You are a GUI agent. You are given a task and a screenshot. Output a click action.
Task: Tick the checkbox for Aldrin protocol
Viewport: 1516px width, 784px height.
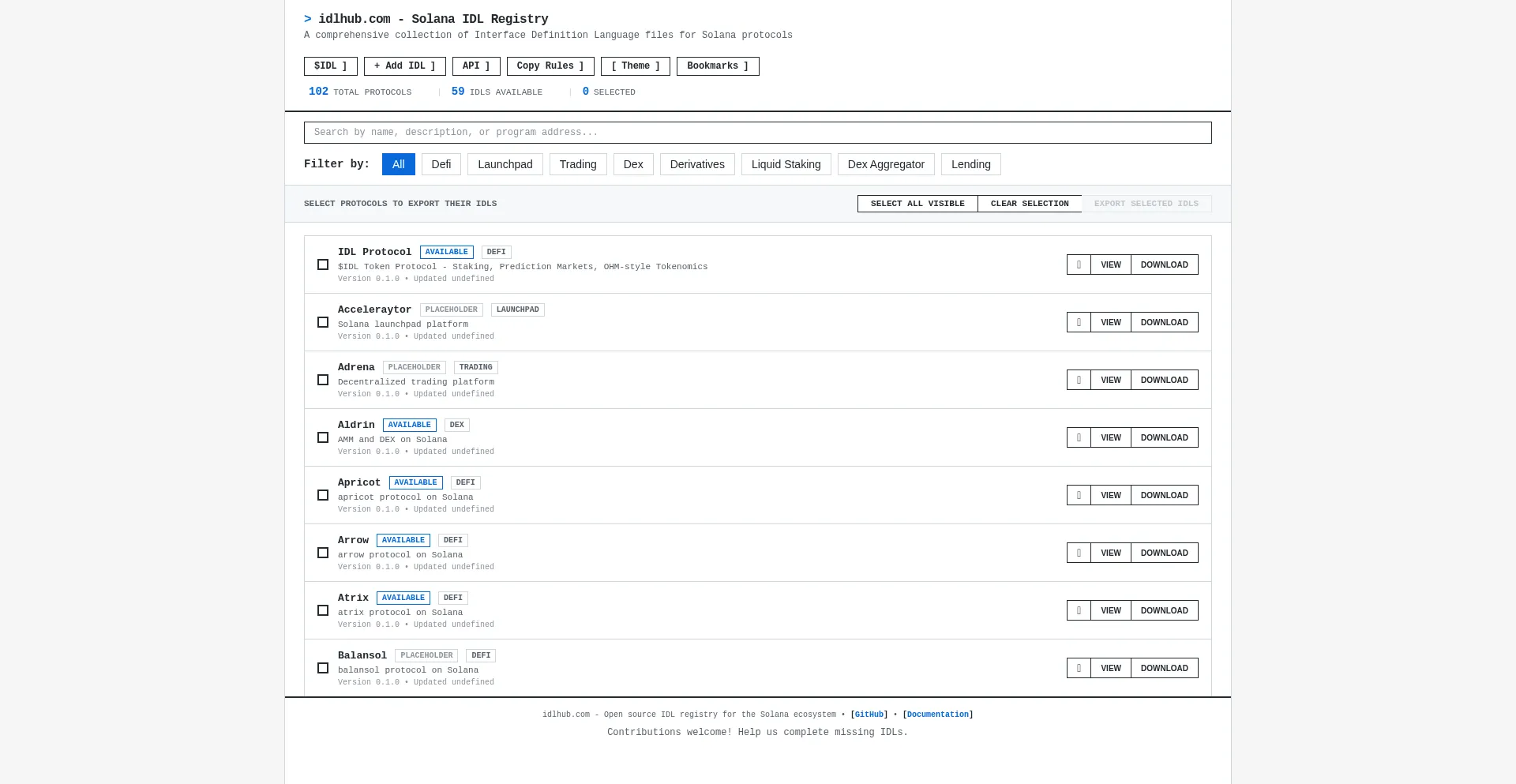323,437
